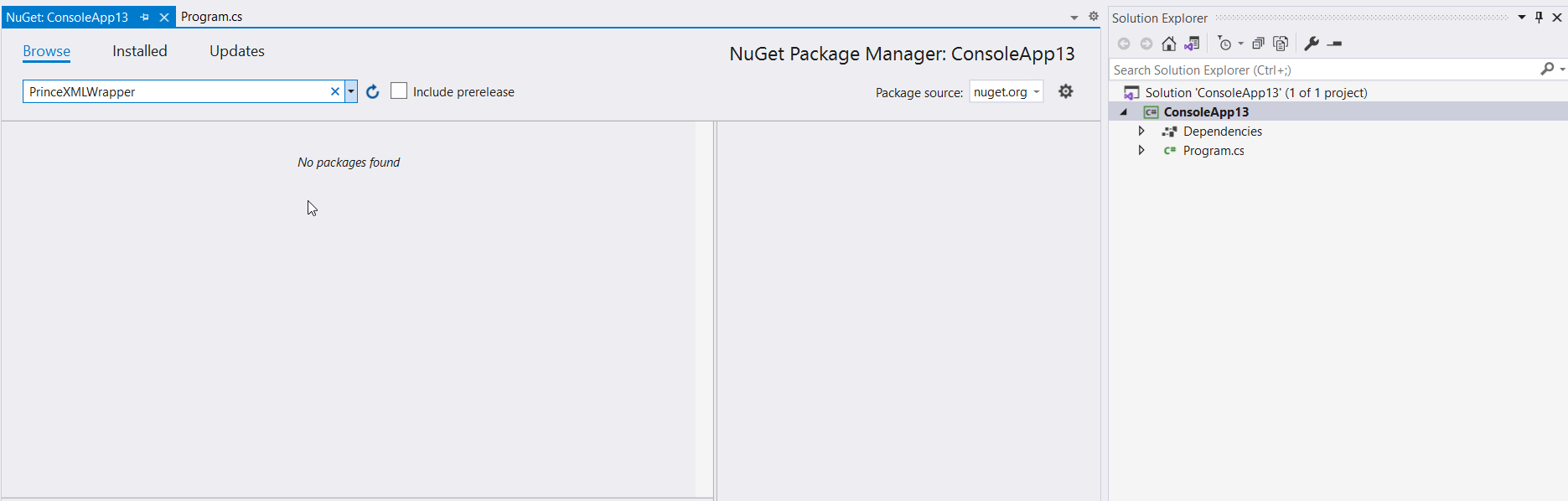Collapse the ConsoleApp13 project node
Image resolution: width=1568 pixels, height=501 pixels.
click(1124, 112)
